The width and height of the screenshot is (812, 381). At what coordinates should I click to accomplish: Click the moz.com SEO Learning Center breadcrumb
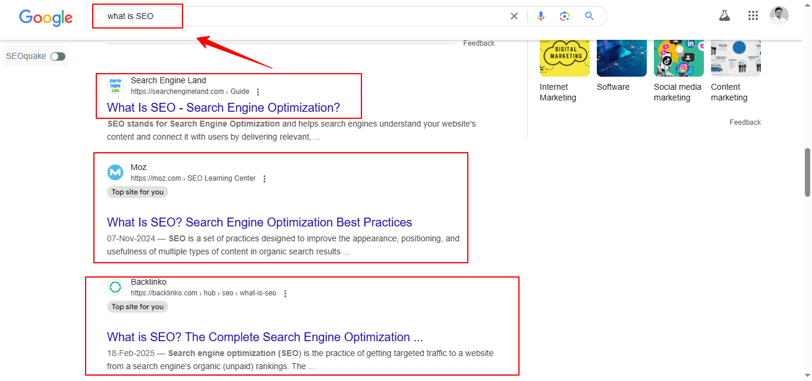pyautogui.click(x=193, y=179)
